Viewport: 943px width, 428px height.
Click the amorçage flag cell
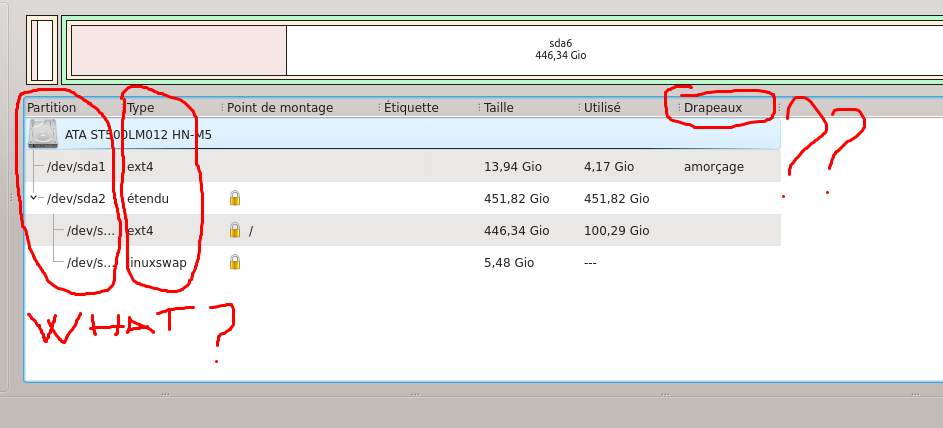click(713, 166)
